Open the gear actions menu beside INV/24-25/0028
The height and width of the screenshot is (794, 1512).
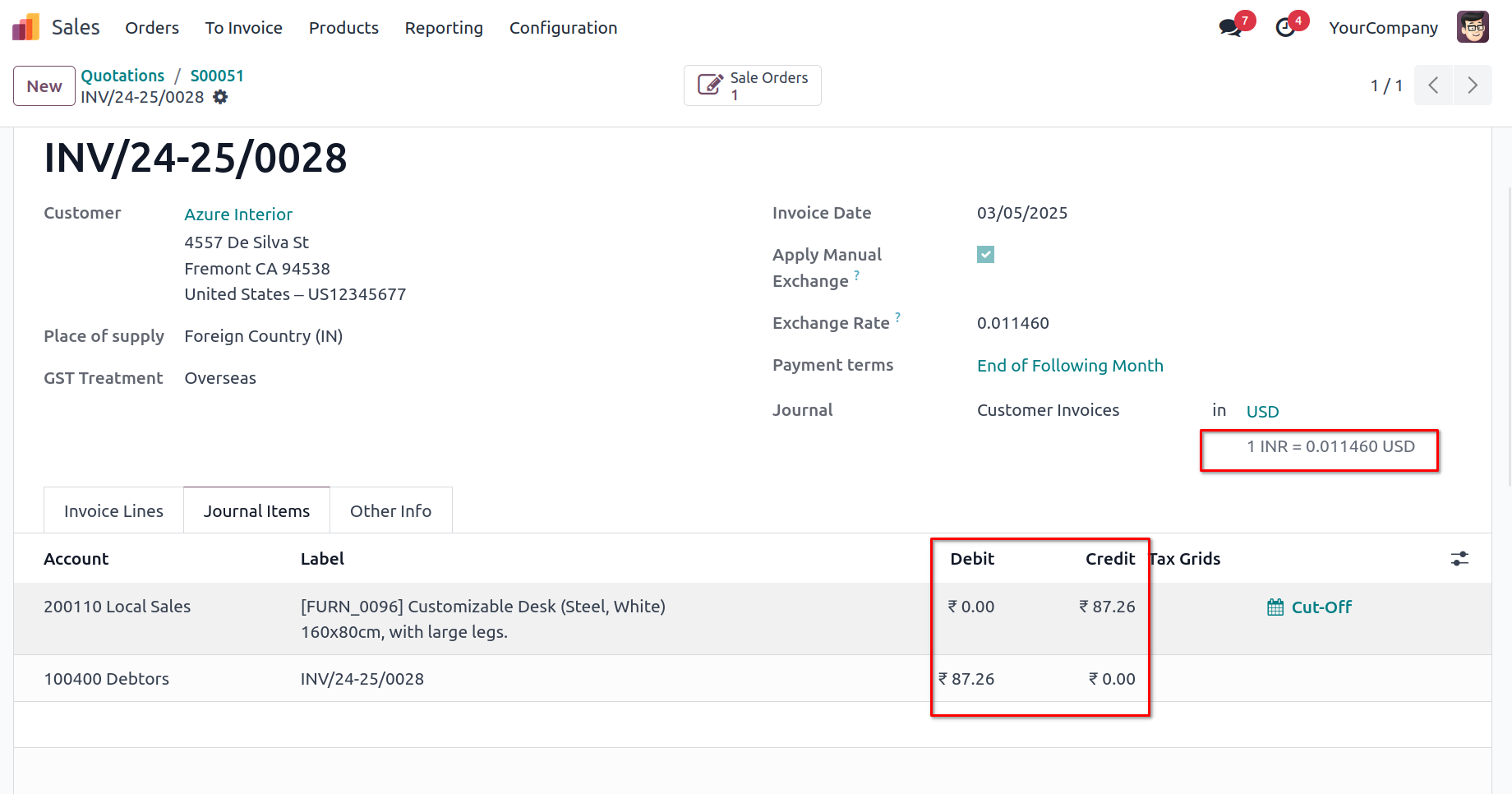pyautogui.click(x=220, y=97)
